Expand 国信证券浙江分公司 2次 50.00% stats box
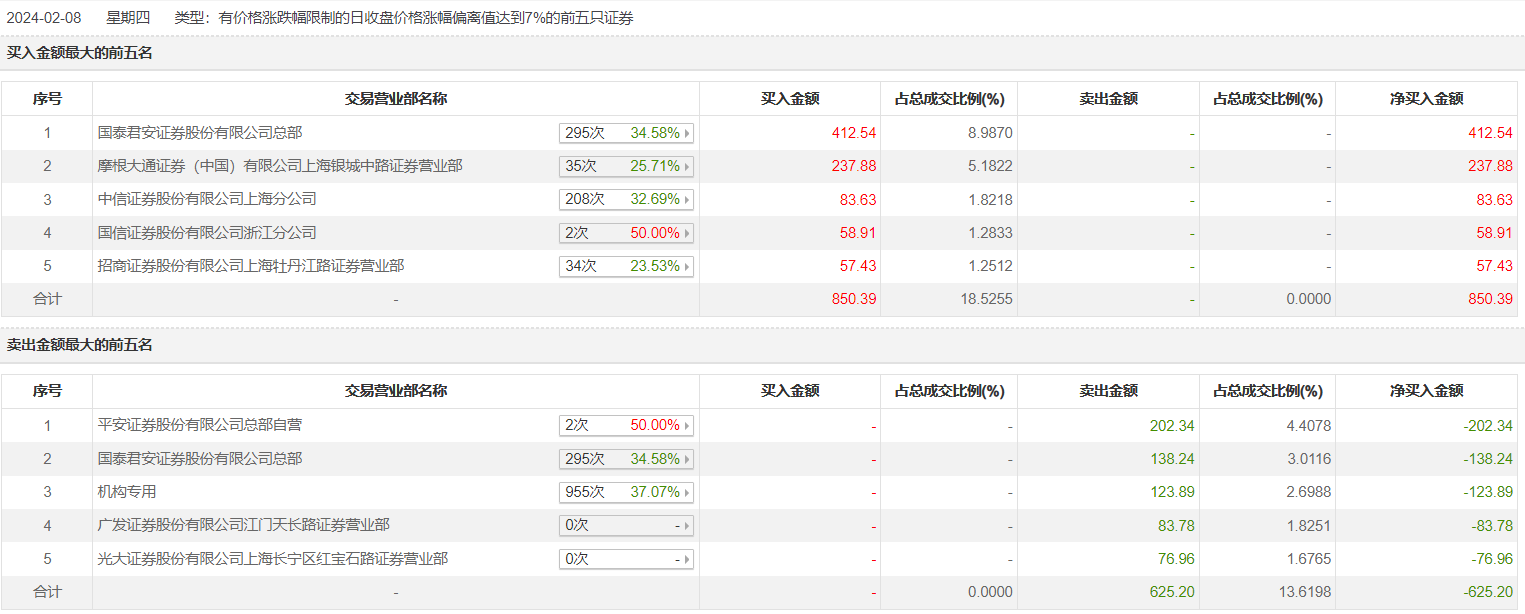 [x=626, y=233]
